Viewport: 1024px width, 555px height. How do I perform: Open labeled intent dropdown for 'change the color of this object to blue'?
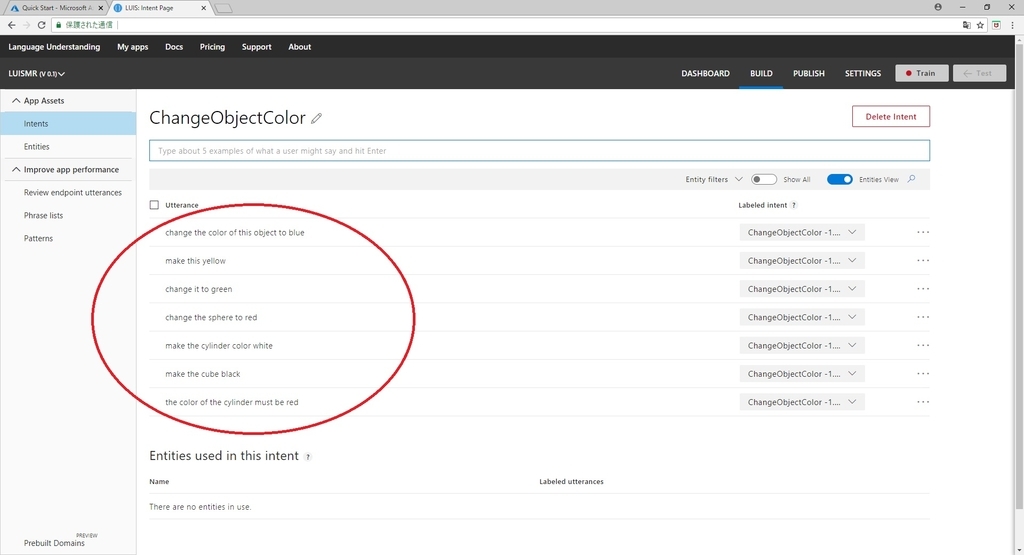pos(802,232)
